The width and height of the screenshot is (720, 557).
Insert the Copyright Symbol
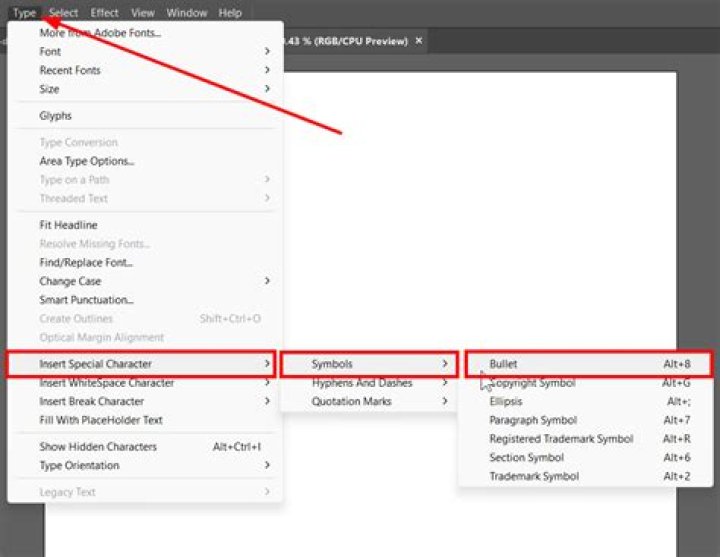(x=588, y=383)
